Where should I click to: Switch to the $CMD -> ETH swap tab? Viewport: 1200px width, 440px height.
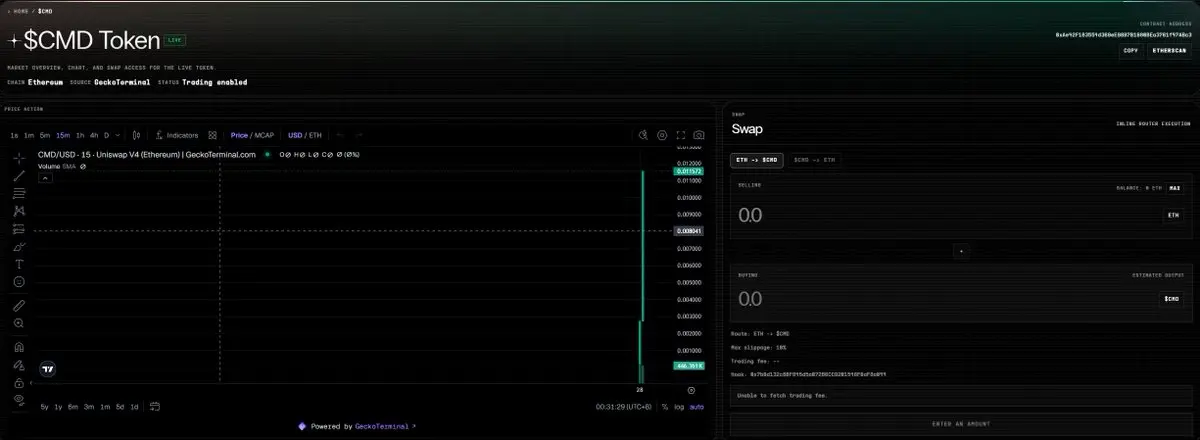[815, 160]
